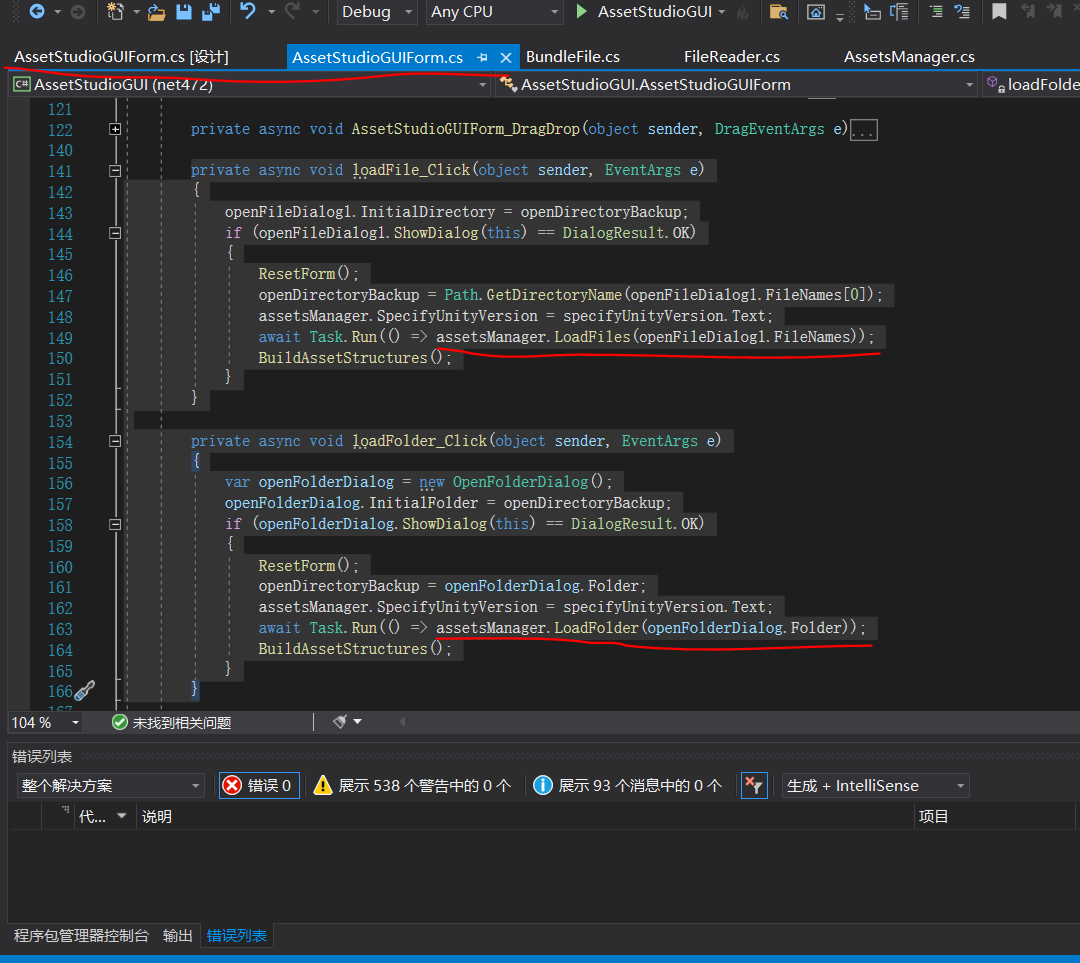
Task: Open the Debug configuration dropdown
Action: click(378, 12)
